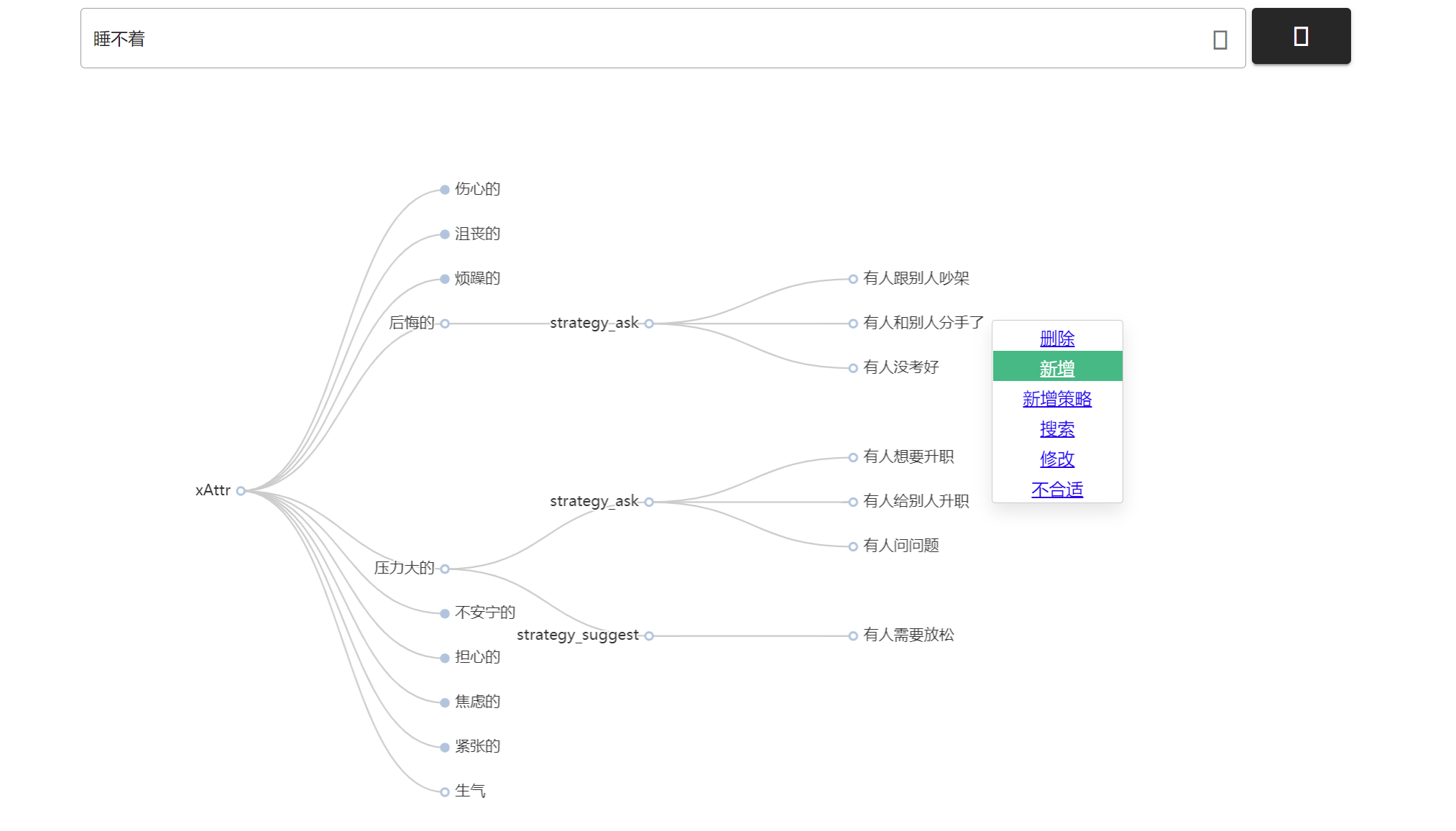Viewport: 1456px width, 831px height.
Task: Toggle the strategy_suggest node
Action: [x=649, y=635]
